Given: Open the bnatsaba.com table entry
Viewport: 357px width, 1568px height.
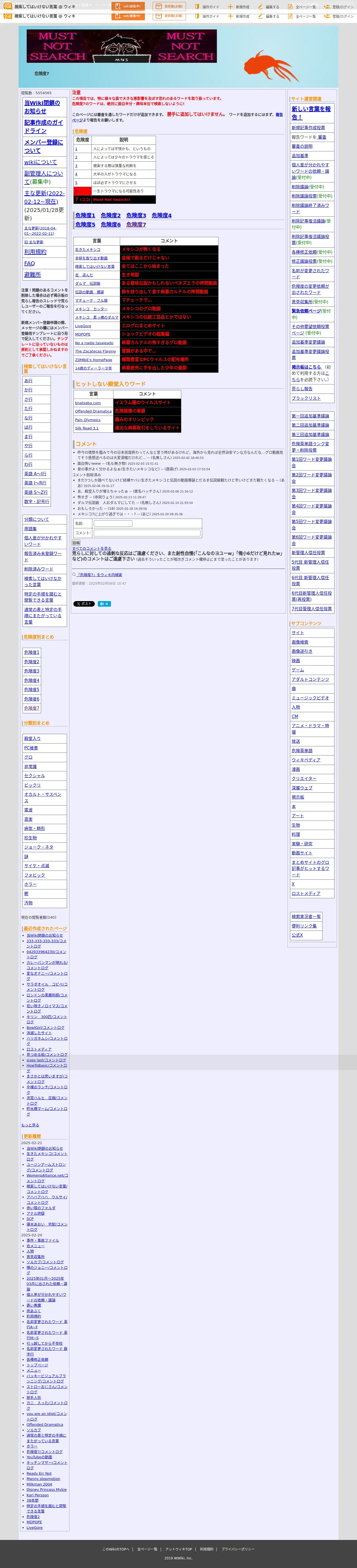Looking at the screenshot, I should tap(88, 403).
